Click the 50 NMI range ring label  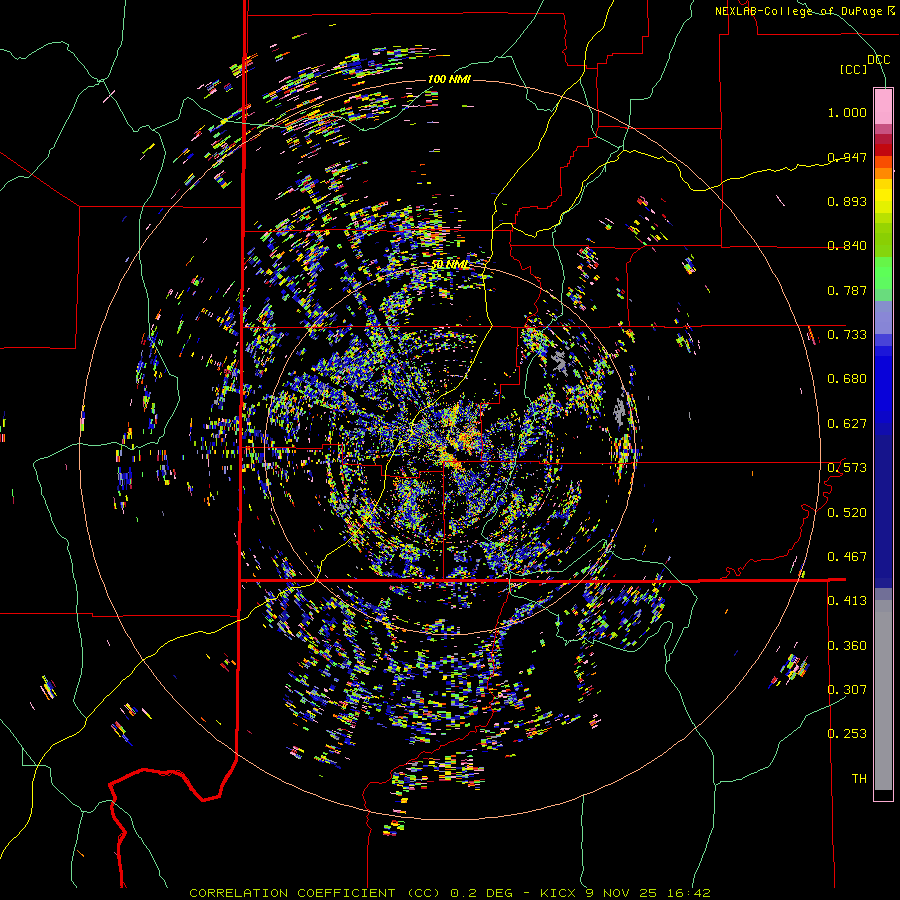pyautogui.click(x=449, y=265)
